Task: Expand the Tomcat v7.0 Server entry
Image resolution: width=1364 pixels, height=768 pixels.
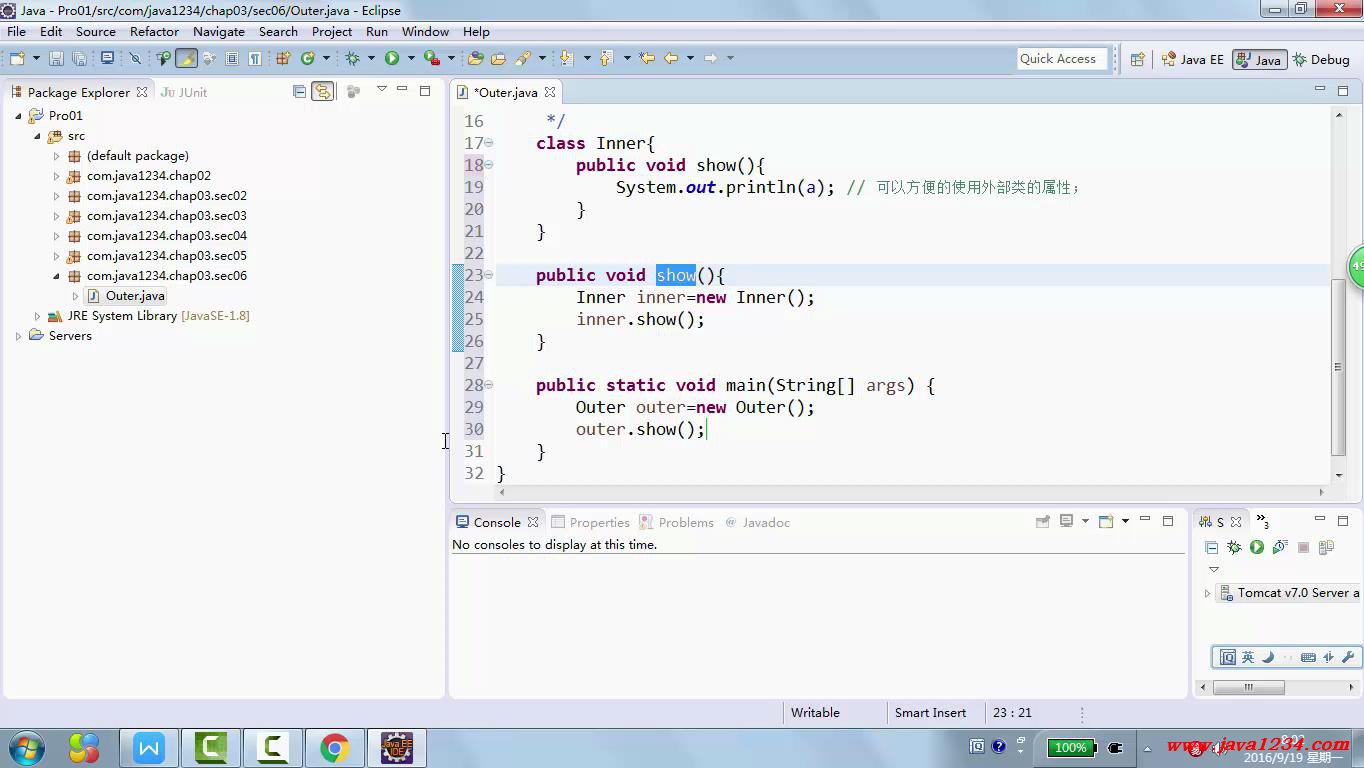Action: click(1207, 593)
